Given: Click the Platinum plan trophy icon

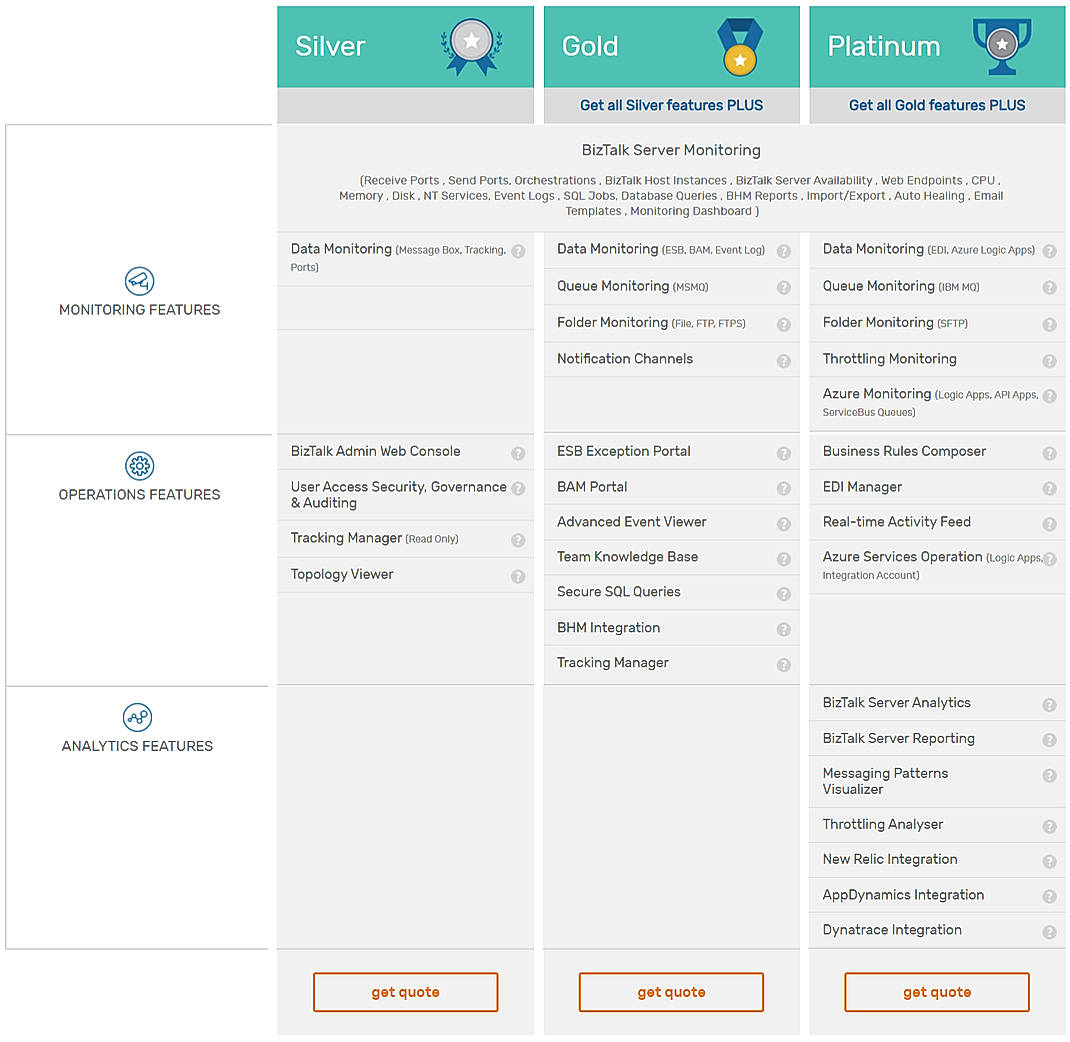Looking at the screenshot, I should [1001, 44].
